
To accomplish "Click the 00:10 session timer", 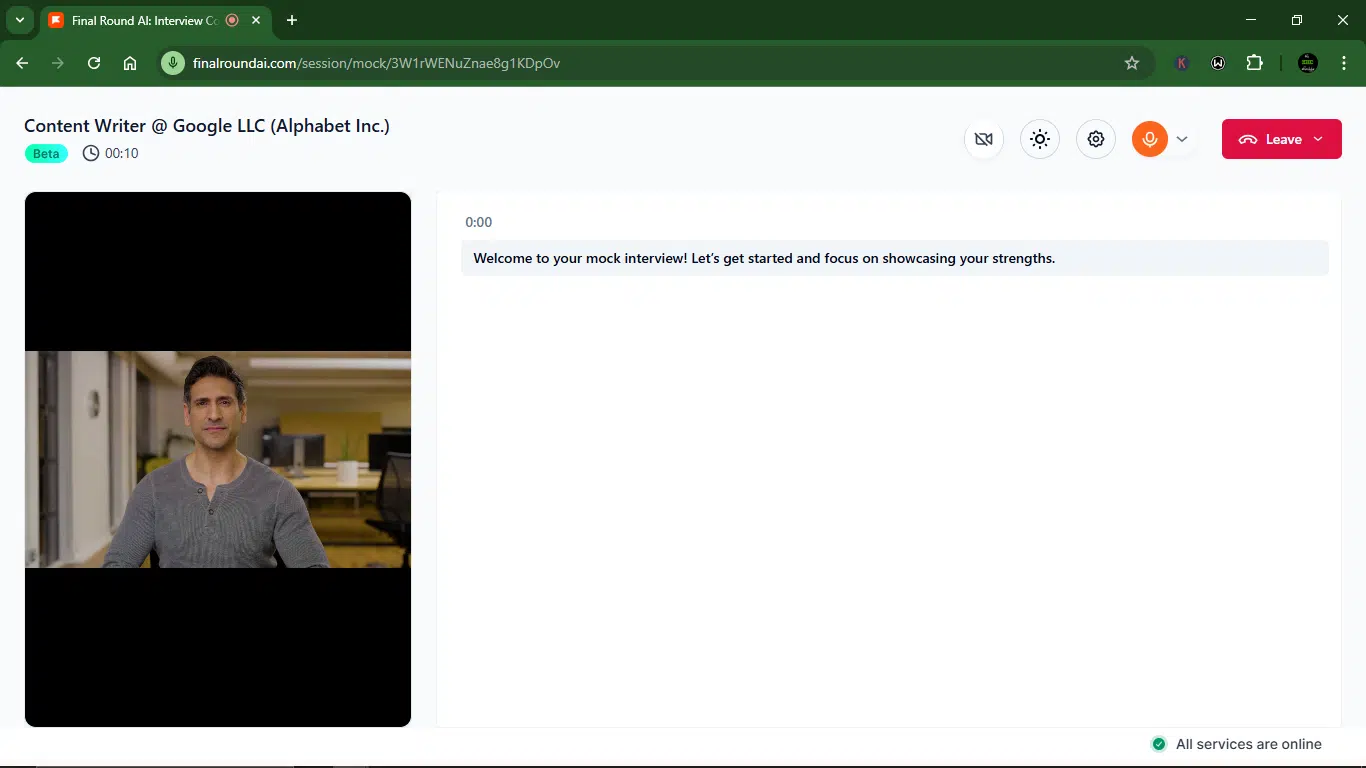I will (122, 153).
